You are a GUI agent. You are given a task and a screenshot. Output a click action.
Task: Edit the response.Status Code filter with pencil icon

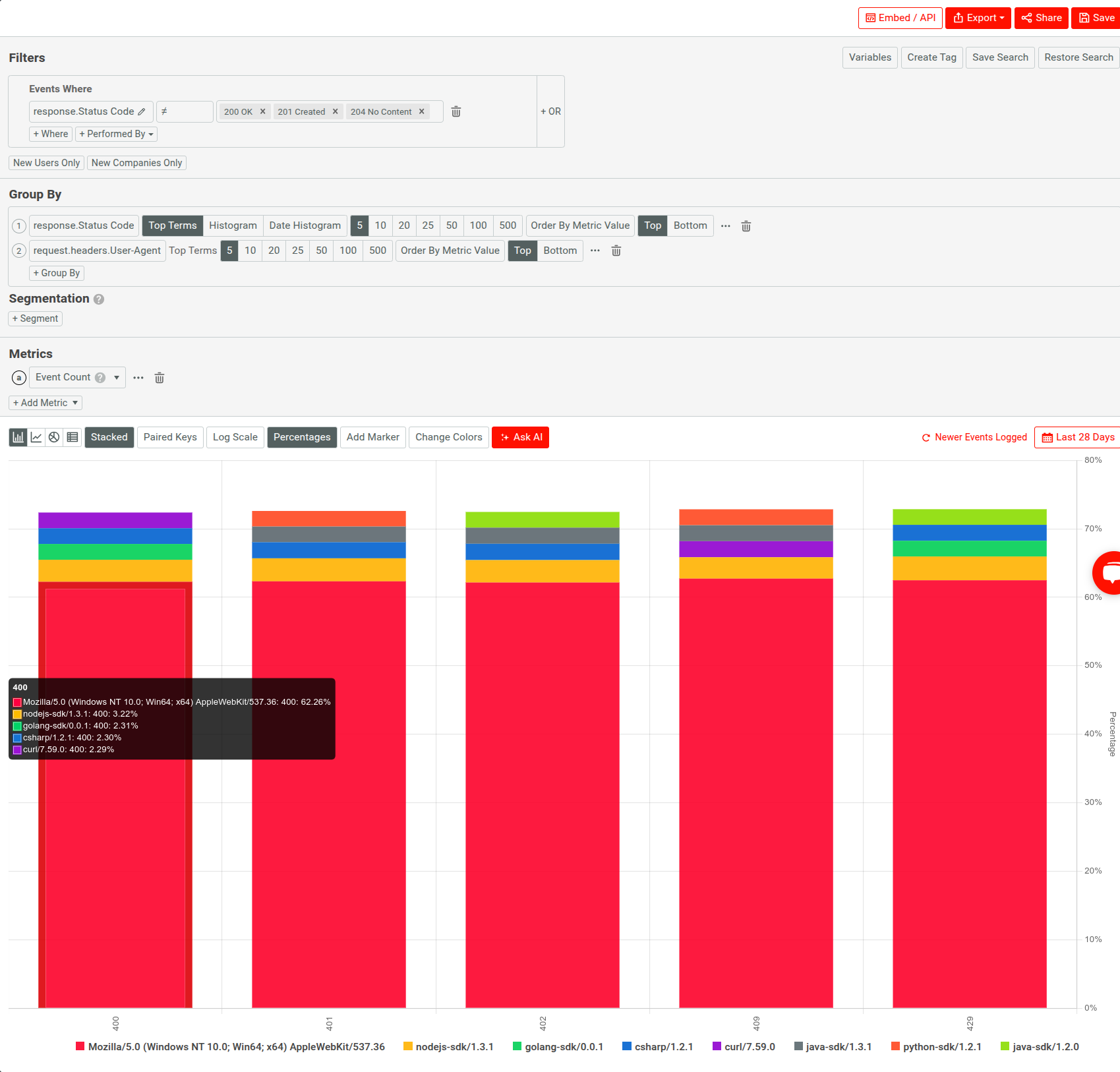click(x=142, y=111)
